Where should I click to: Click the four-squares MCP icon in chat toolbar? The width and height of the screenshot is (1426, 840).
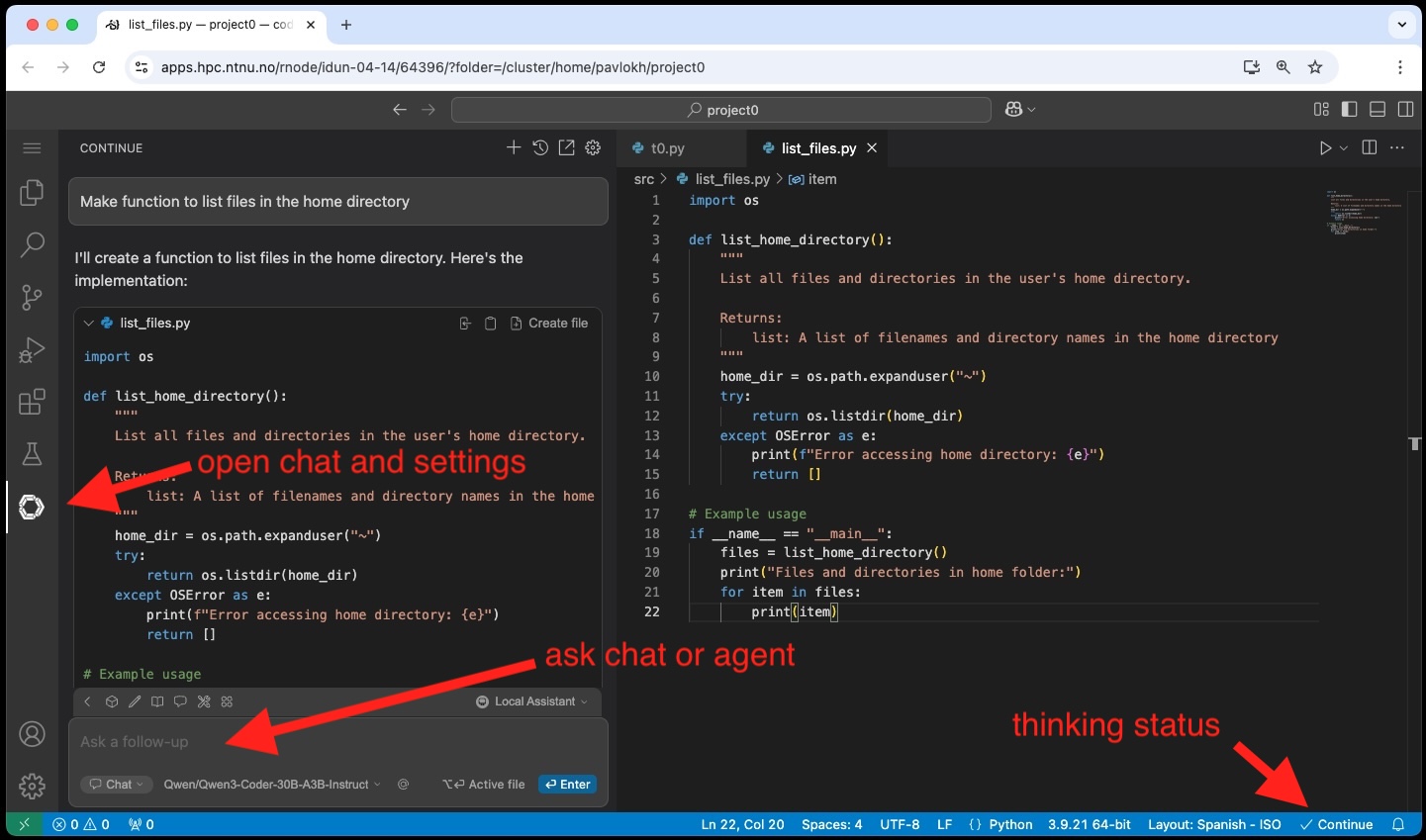(227, 701)
